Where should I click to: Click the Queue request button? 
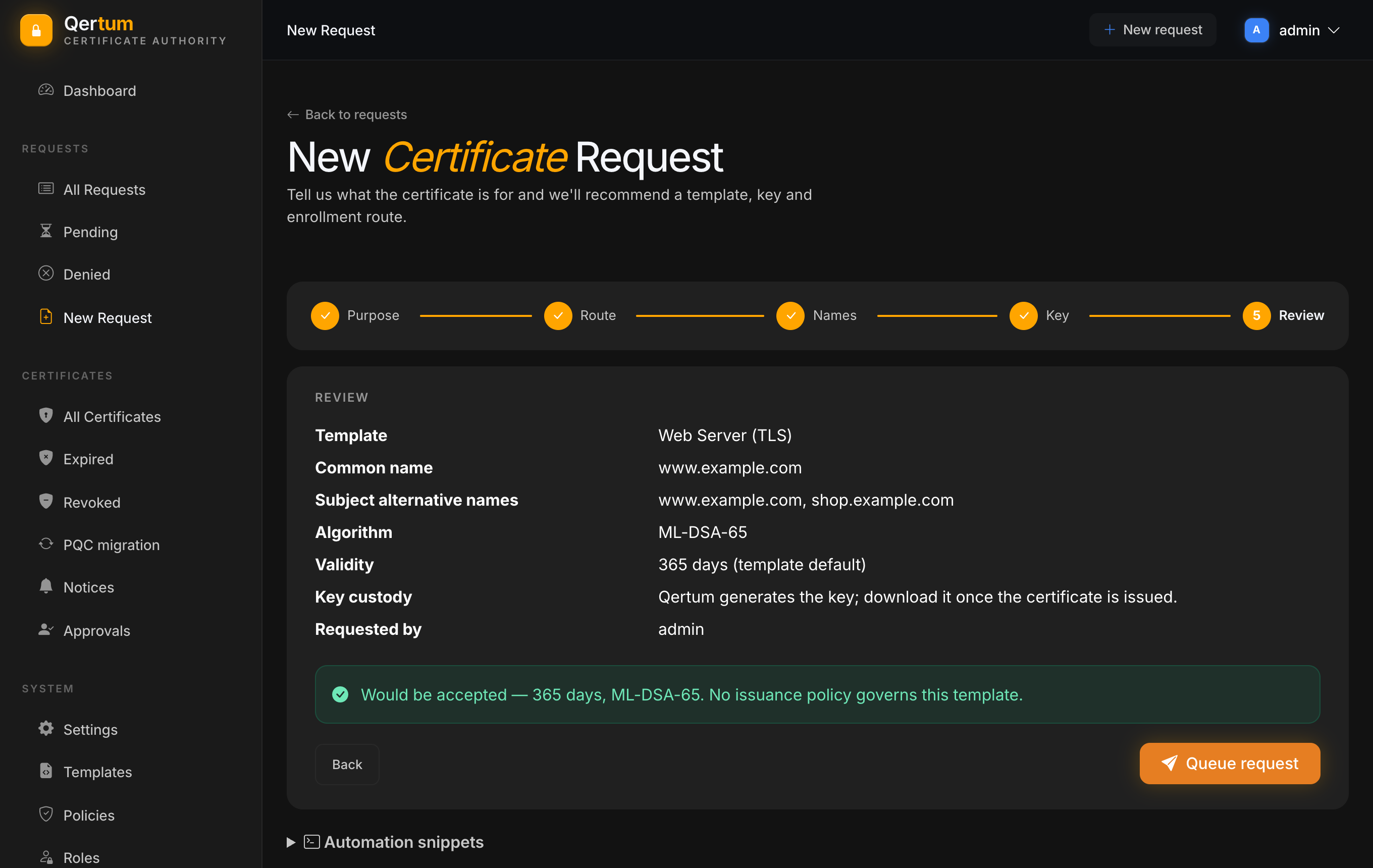point(1229,763)
